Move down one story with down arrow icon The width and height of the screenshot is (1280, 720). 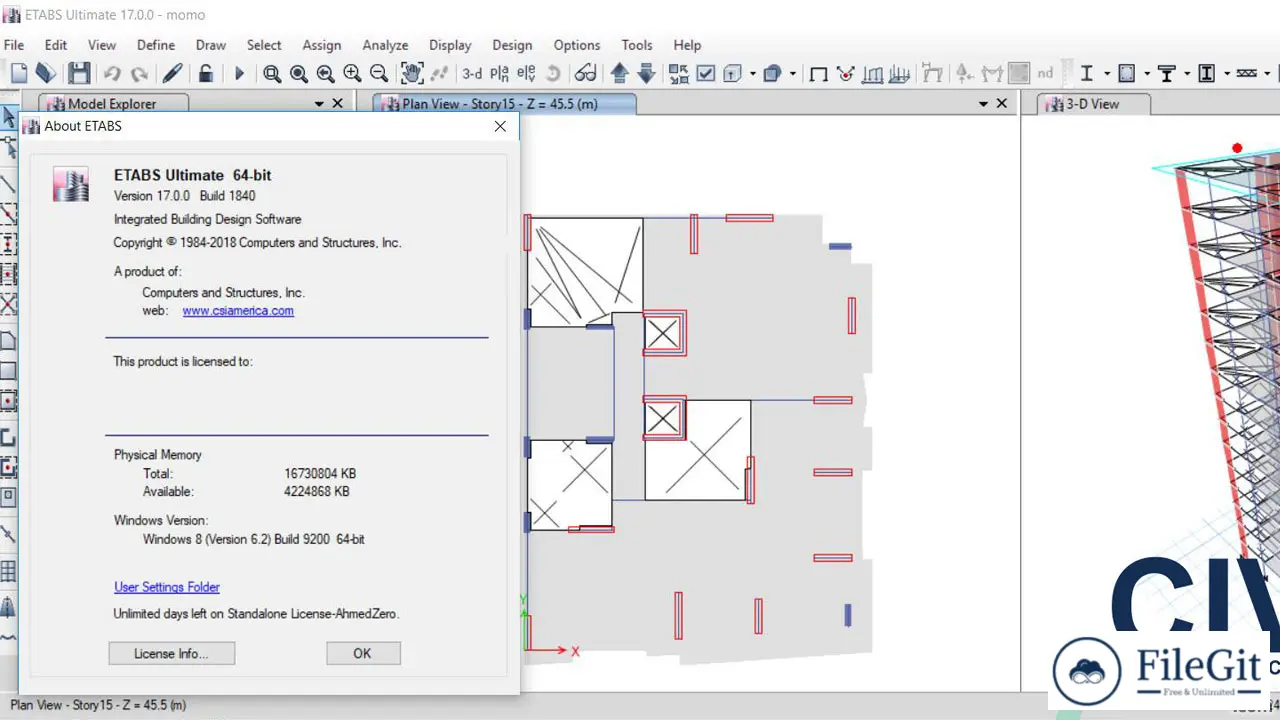(646, 73)
